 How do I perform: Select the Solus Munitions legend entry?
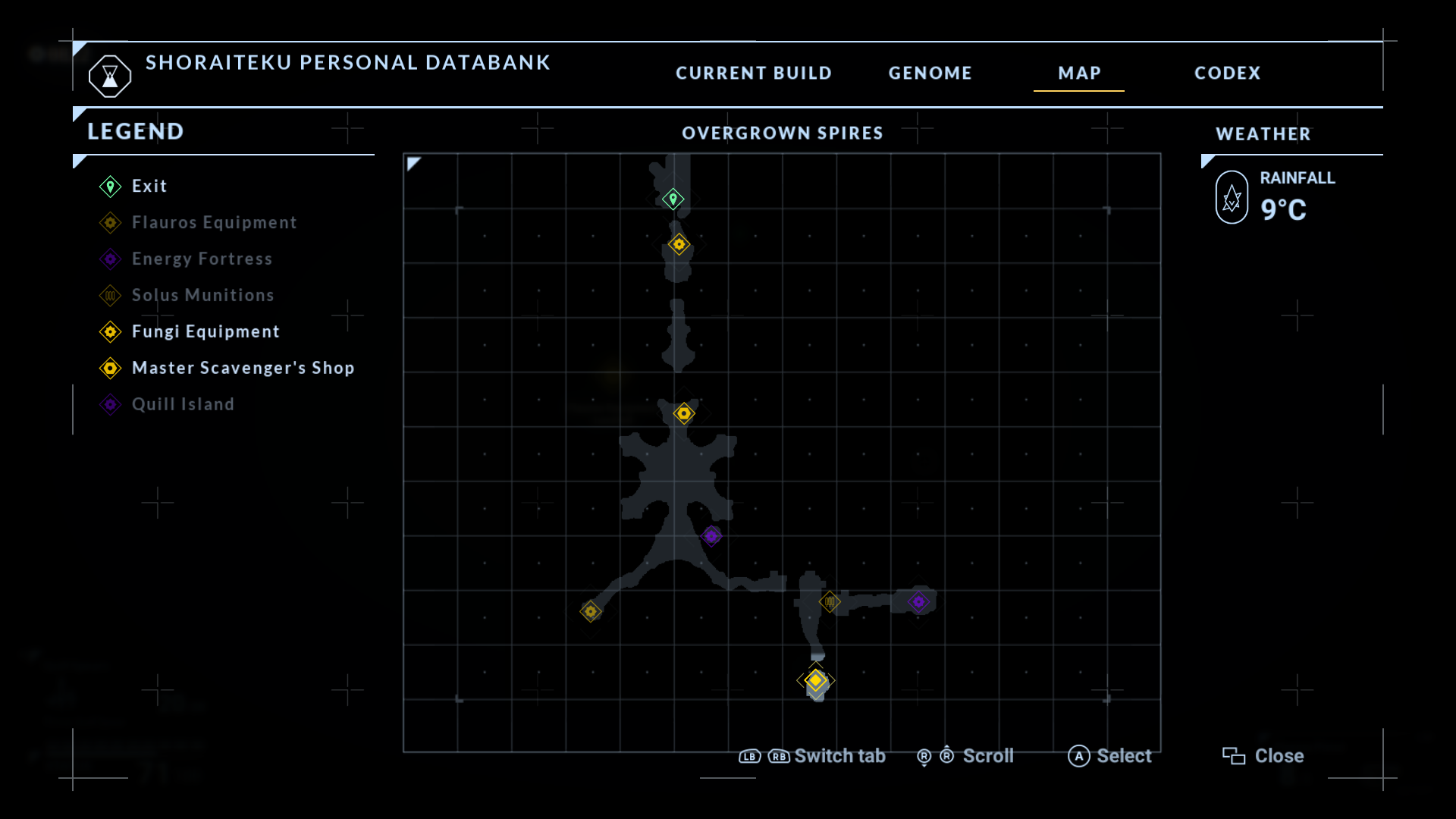pyautogui.click(x=187, y=295)
